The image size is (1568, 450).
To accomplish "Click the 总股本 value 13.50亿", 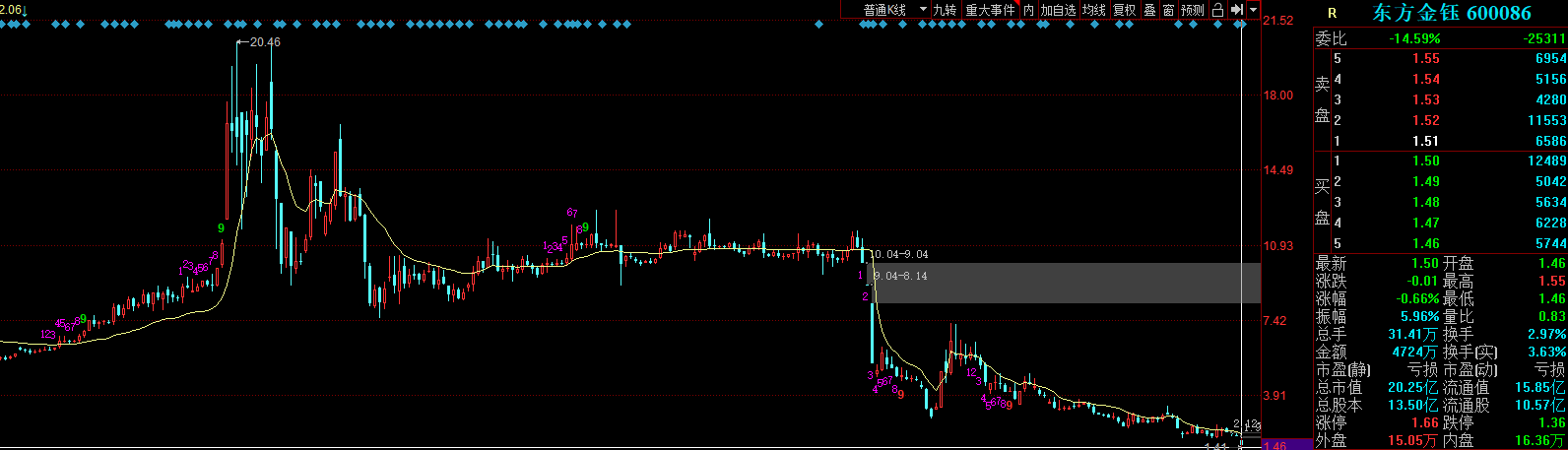I will [x=1415, y=405].
